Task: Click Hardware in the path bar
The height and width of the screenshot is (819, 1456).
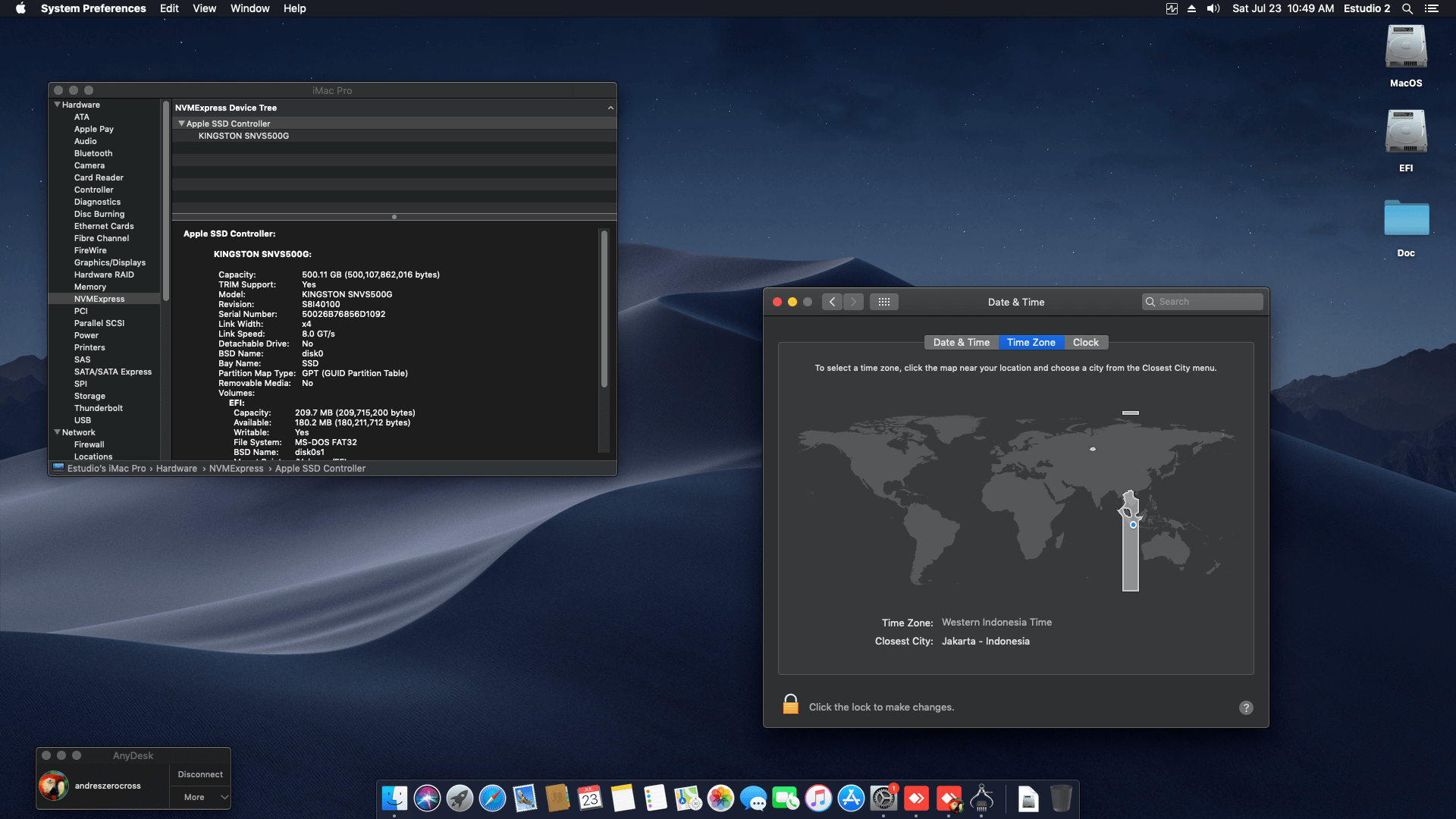Action: [x=176, y=469]
